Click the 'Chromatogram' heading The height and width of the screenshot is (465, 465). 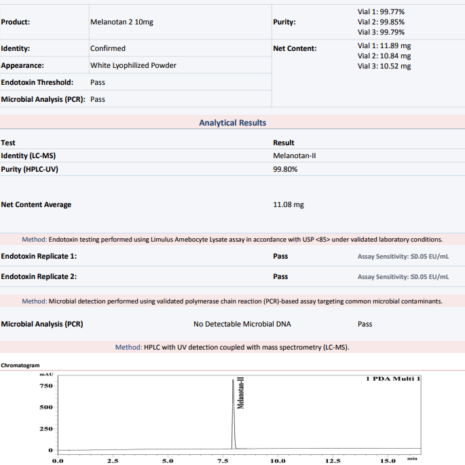point(20,365)
